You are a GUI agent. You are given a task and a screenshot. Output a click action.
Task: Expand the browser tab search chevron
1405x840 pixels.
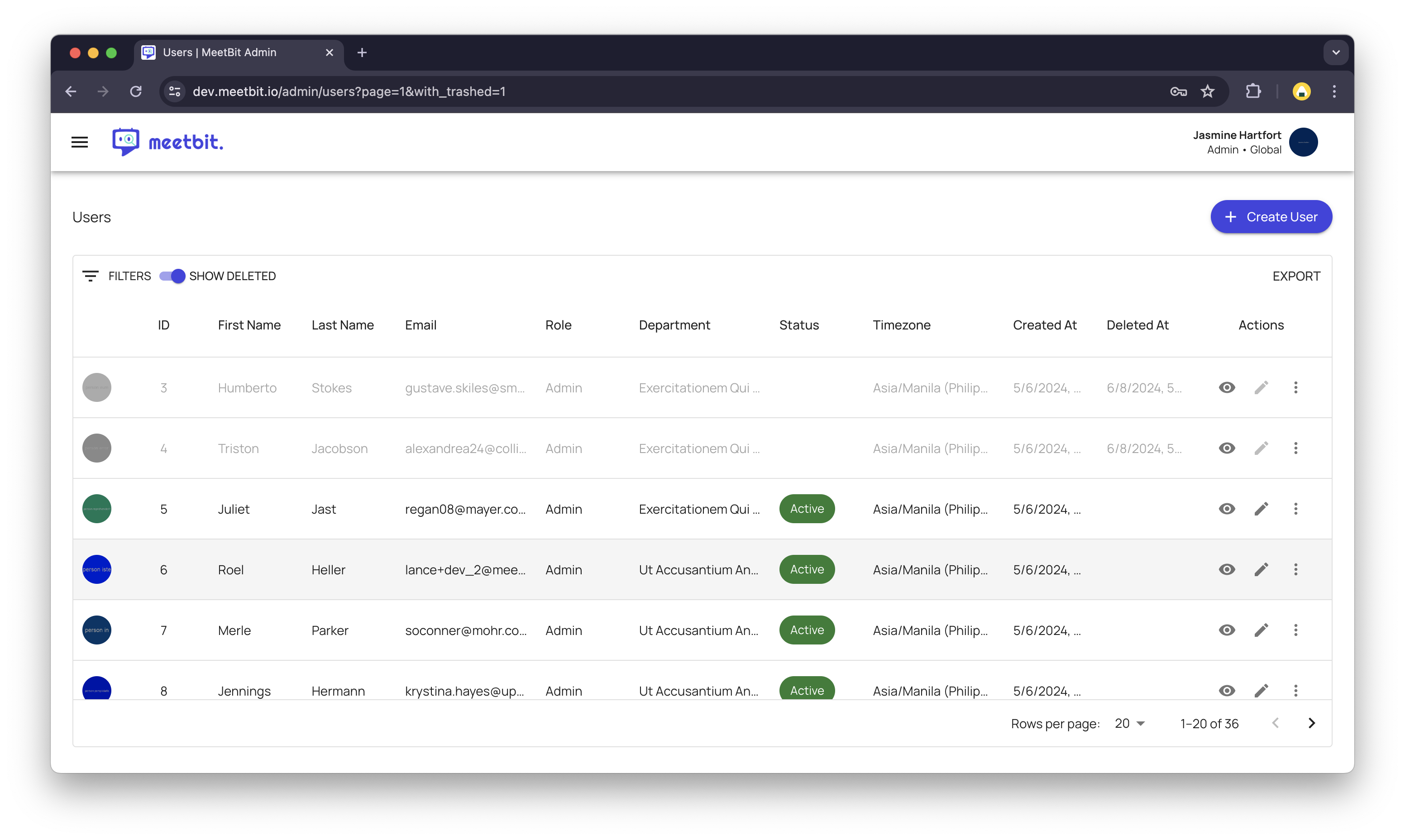point(1335,52)
